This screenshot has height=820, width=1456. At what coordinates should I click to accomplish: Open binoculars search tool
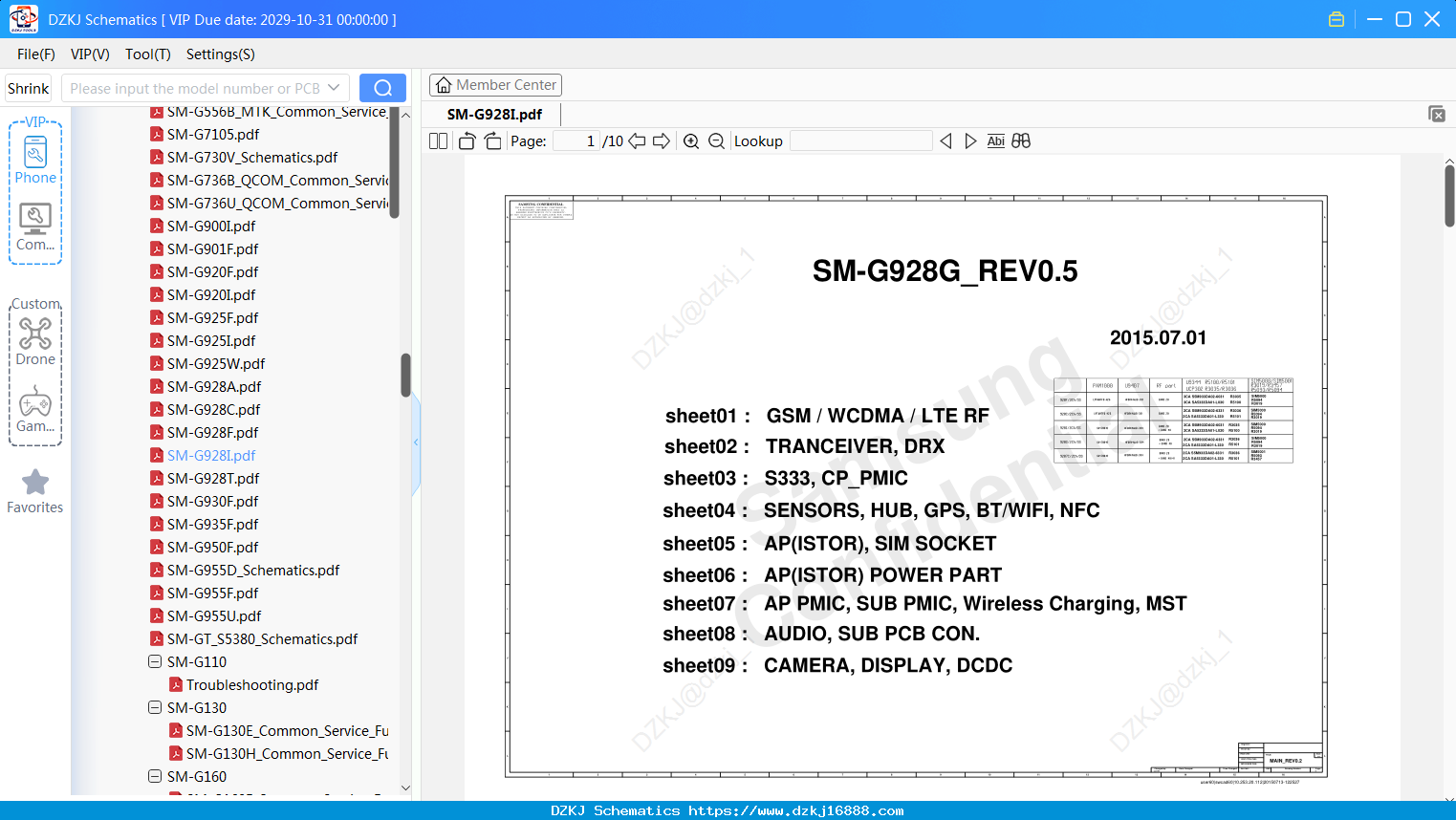coord(1021,140)
